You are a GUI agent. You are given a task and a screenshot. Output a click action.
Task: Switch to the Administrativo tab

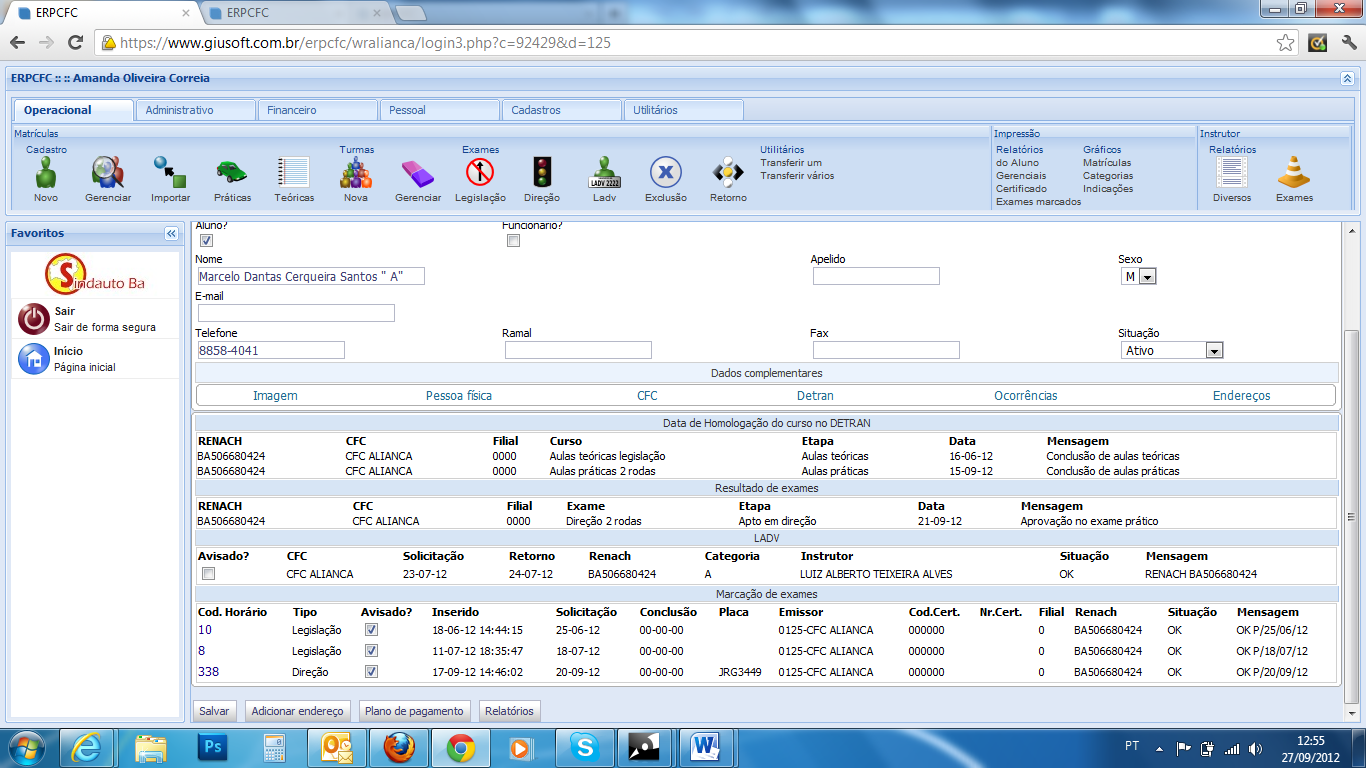point(195,110)
